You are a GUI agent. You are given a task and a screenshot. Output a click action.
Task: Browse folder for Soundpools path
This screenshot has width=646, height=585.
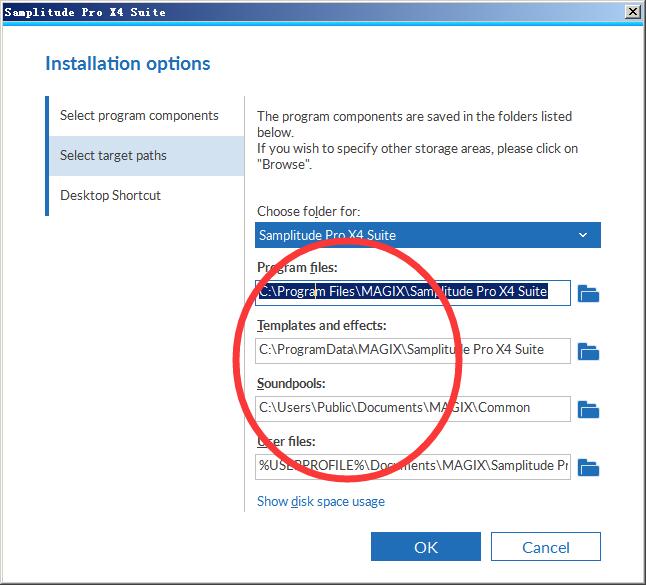(588, 410)
